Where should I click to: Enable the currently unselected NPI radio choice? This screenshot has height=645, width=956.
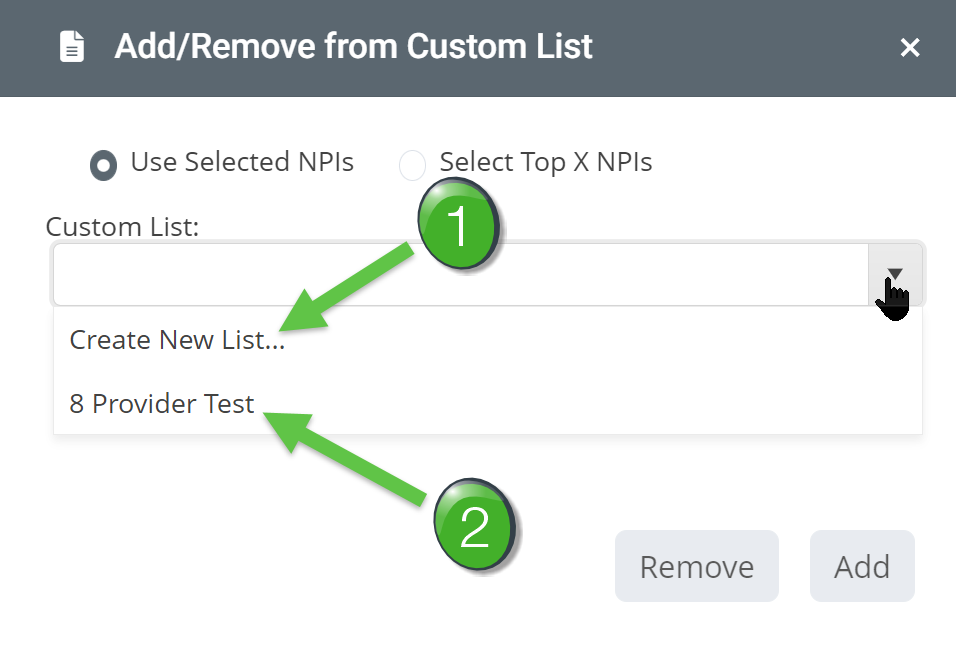412,164
